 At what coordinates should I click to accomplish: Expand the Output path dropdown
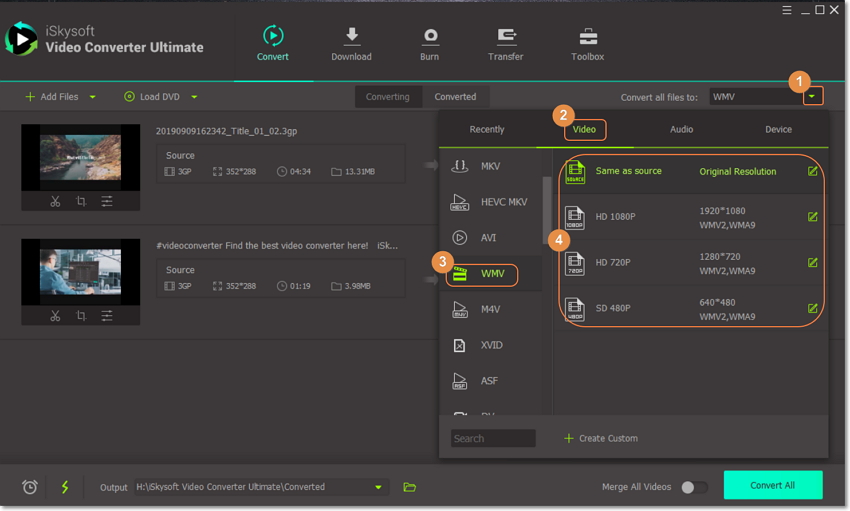click(x=378, y=487)
